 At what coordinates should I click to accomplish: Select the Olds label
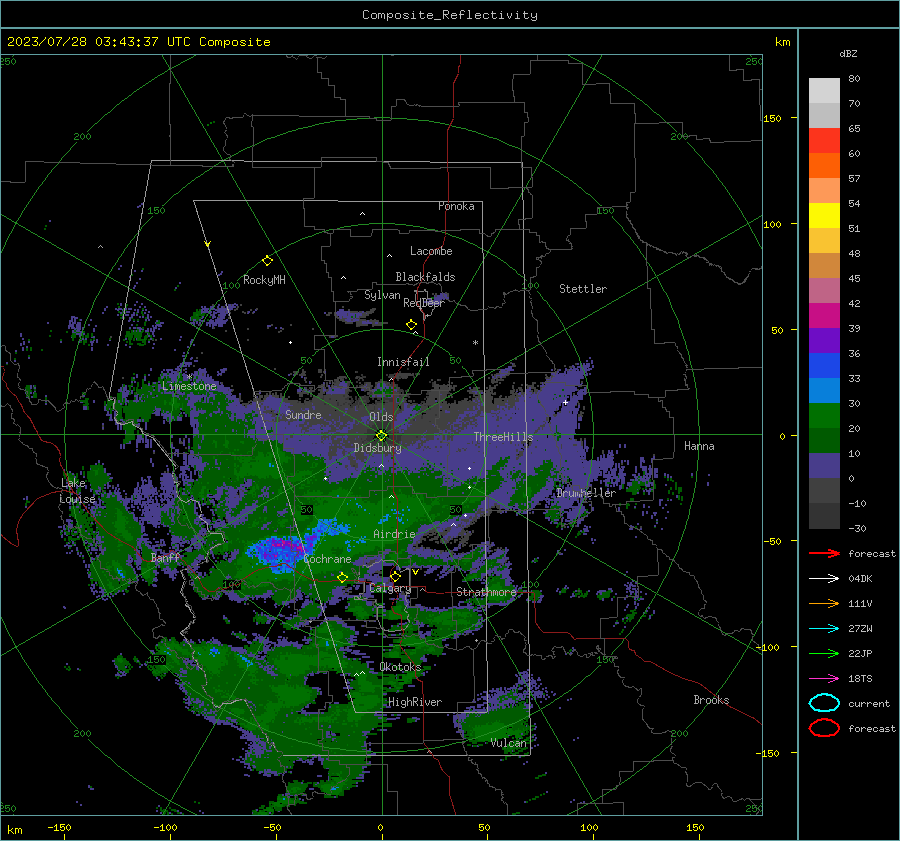point(381,417)
